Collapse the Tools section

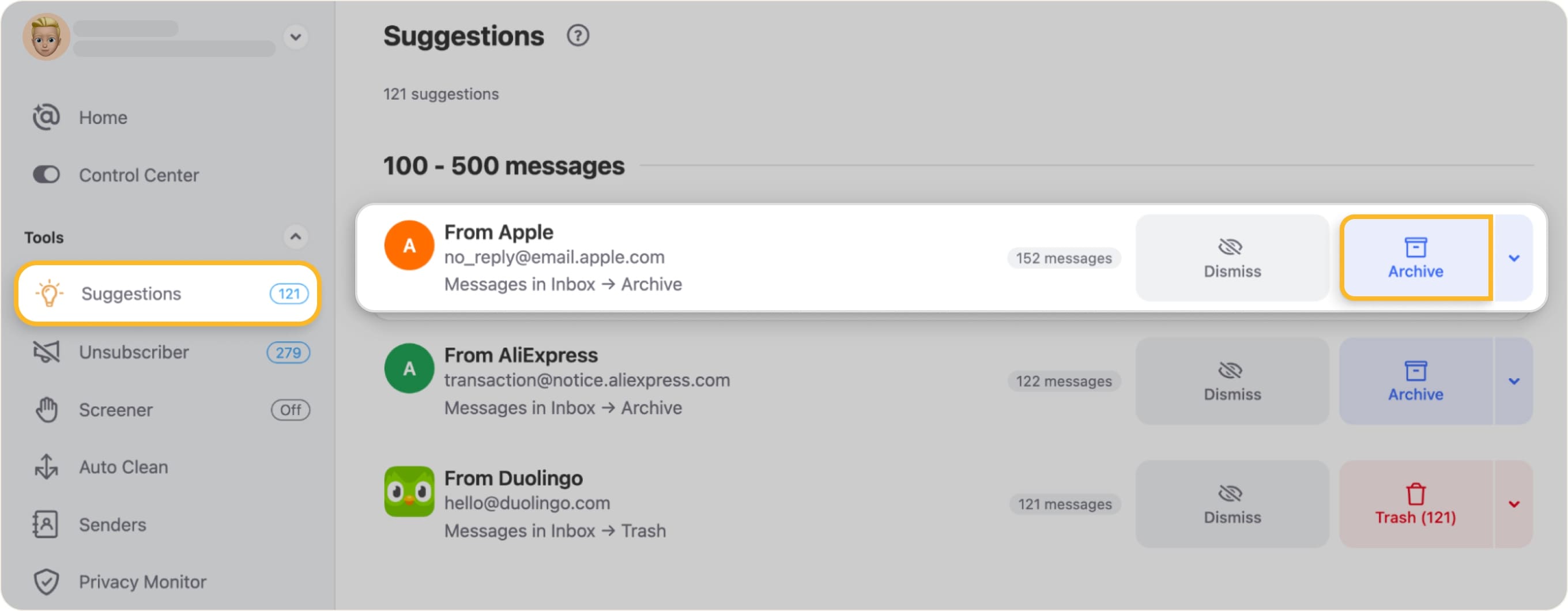click(x=296, y=237)
